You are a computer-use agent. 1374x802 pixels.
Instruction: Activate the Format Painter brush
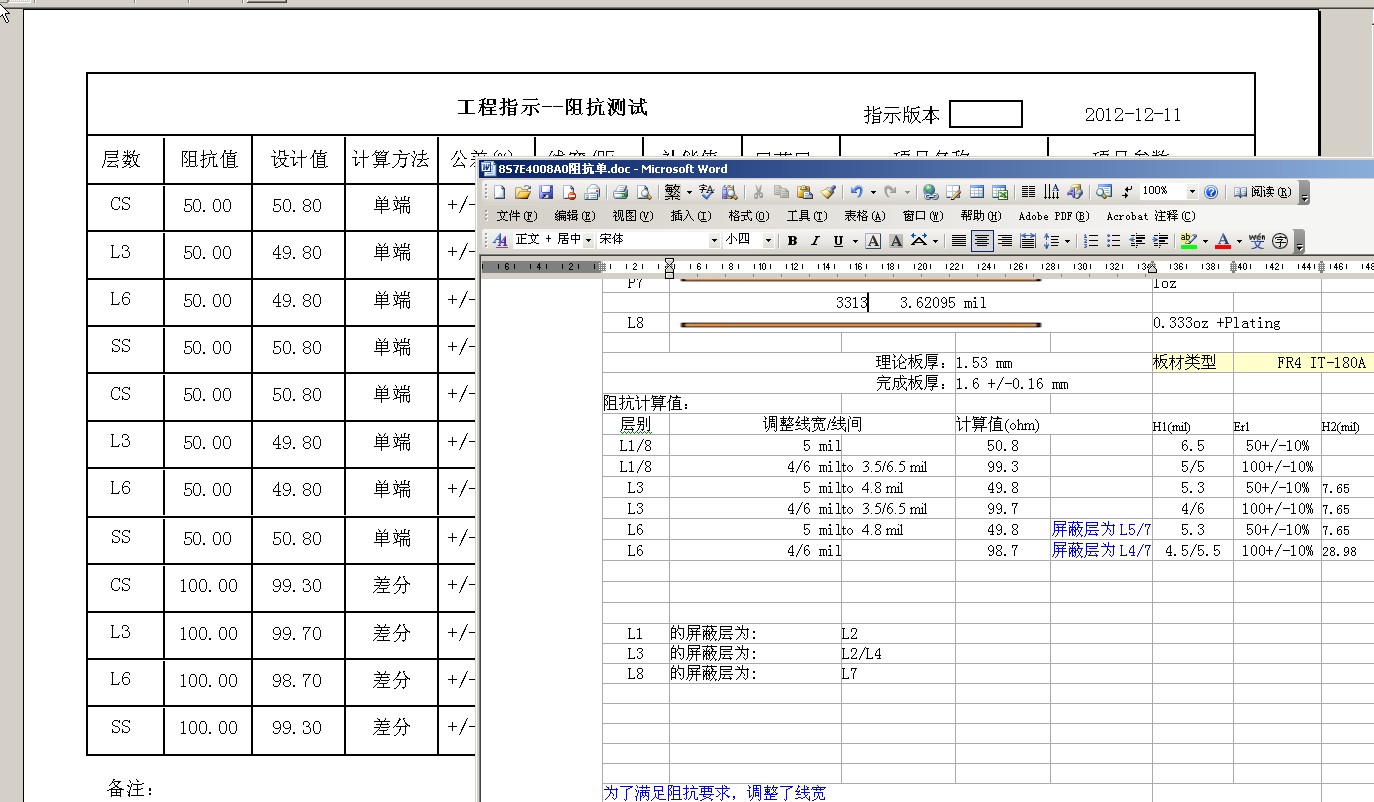coord(828,192)
